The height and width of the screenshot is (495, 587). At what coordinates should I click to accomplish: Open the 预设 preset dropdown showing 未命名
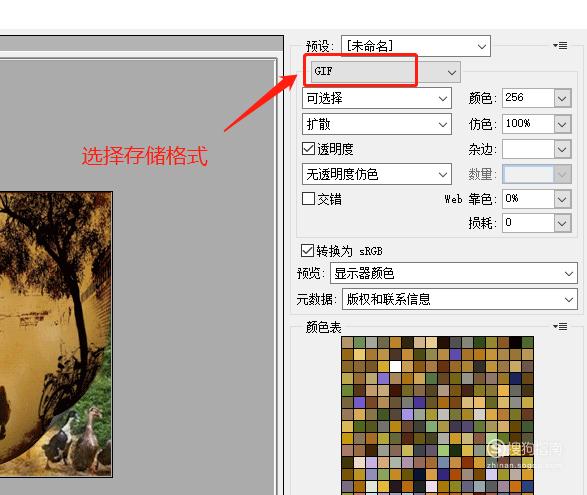click(416, 46)
